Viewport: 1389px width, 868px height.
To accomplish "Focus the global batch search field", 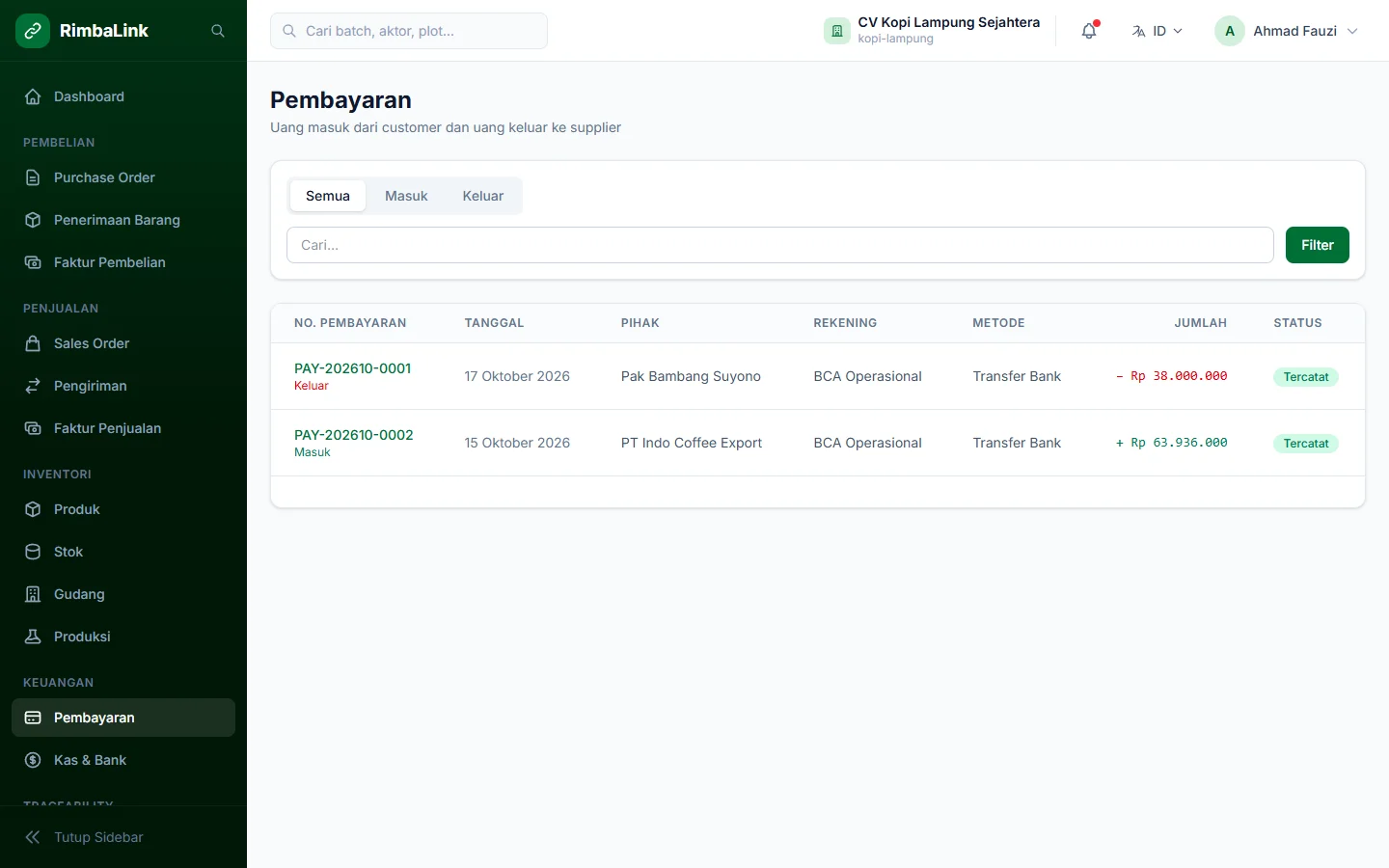I will (x=409, y=31).
